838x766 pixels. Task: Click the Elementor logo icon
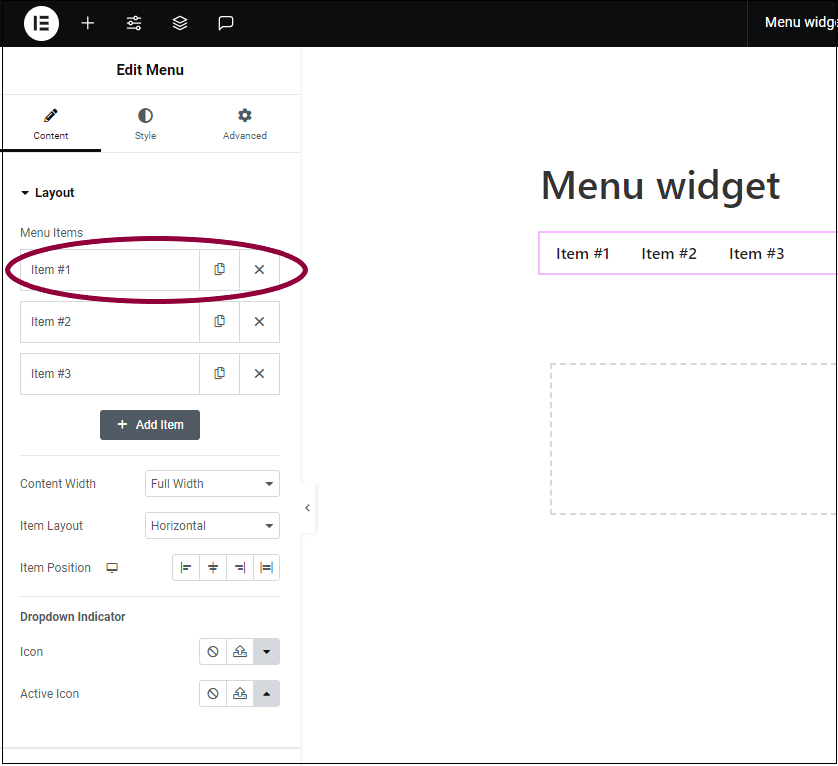point(41,24)
